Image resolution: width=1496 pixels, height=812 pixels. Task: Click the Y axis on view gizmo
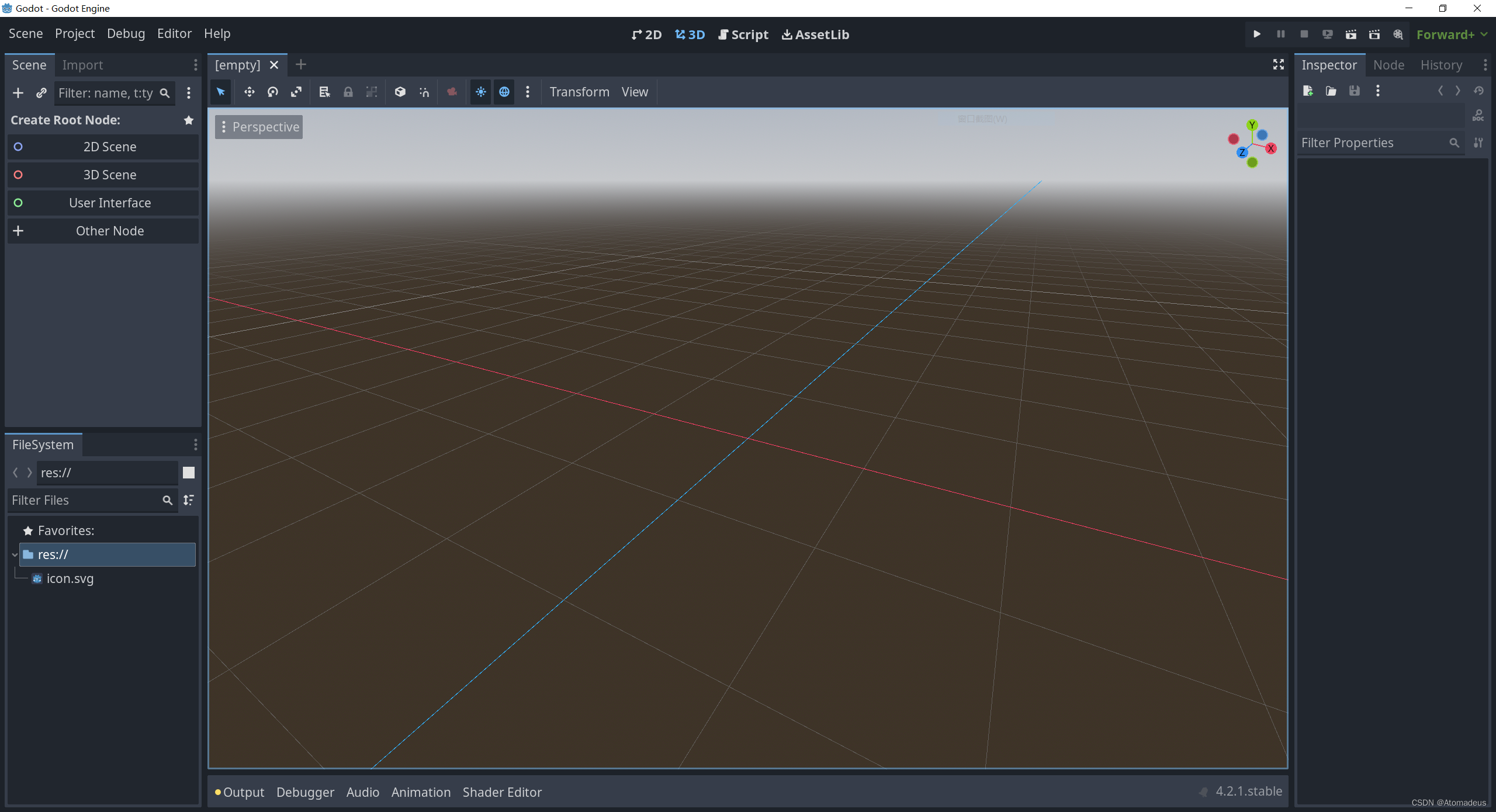(1252, 125)
